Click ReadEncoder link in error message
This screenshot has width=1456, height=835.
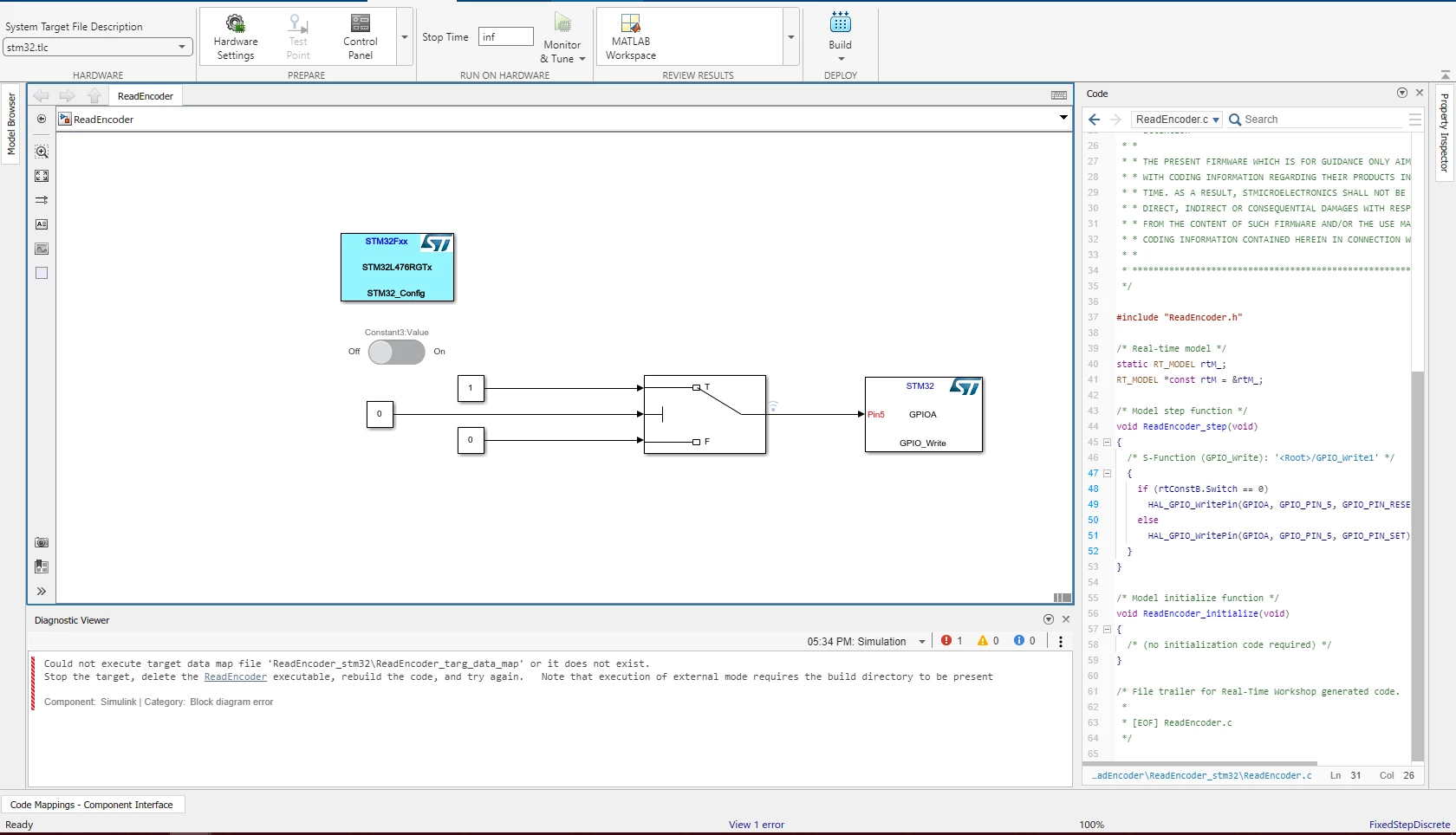pyautogui.click(x=236, y=677)
